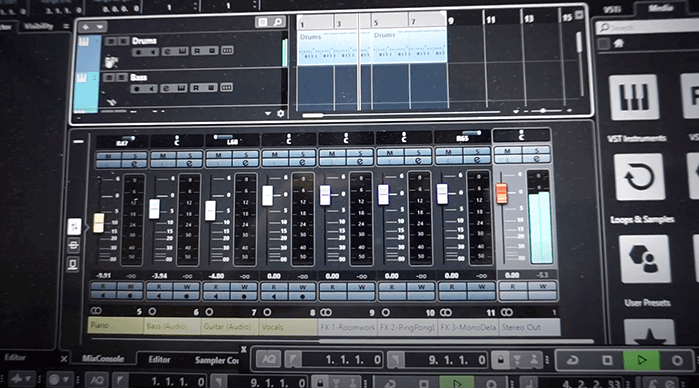This screenshot has height=389, width=699.
Task: Open the Loops & Samples tile
Action: pyautogui.click(x=639, y=177)
